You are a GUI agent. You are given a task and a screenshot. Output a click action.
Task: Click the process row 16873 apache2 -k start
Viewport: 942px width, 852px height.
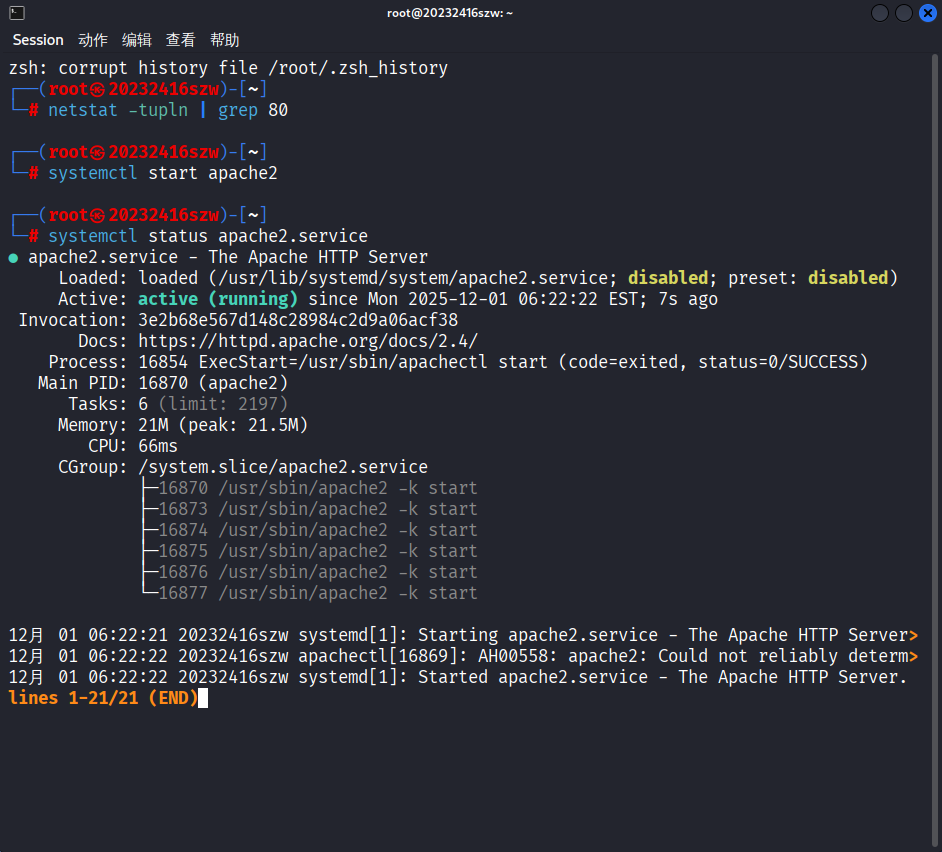(x=318, y=509)
